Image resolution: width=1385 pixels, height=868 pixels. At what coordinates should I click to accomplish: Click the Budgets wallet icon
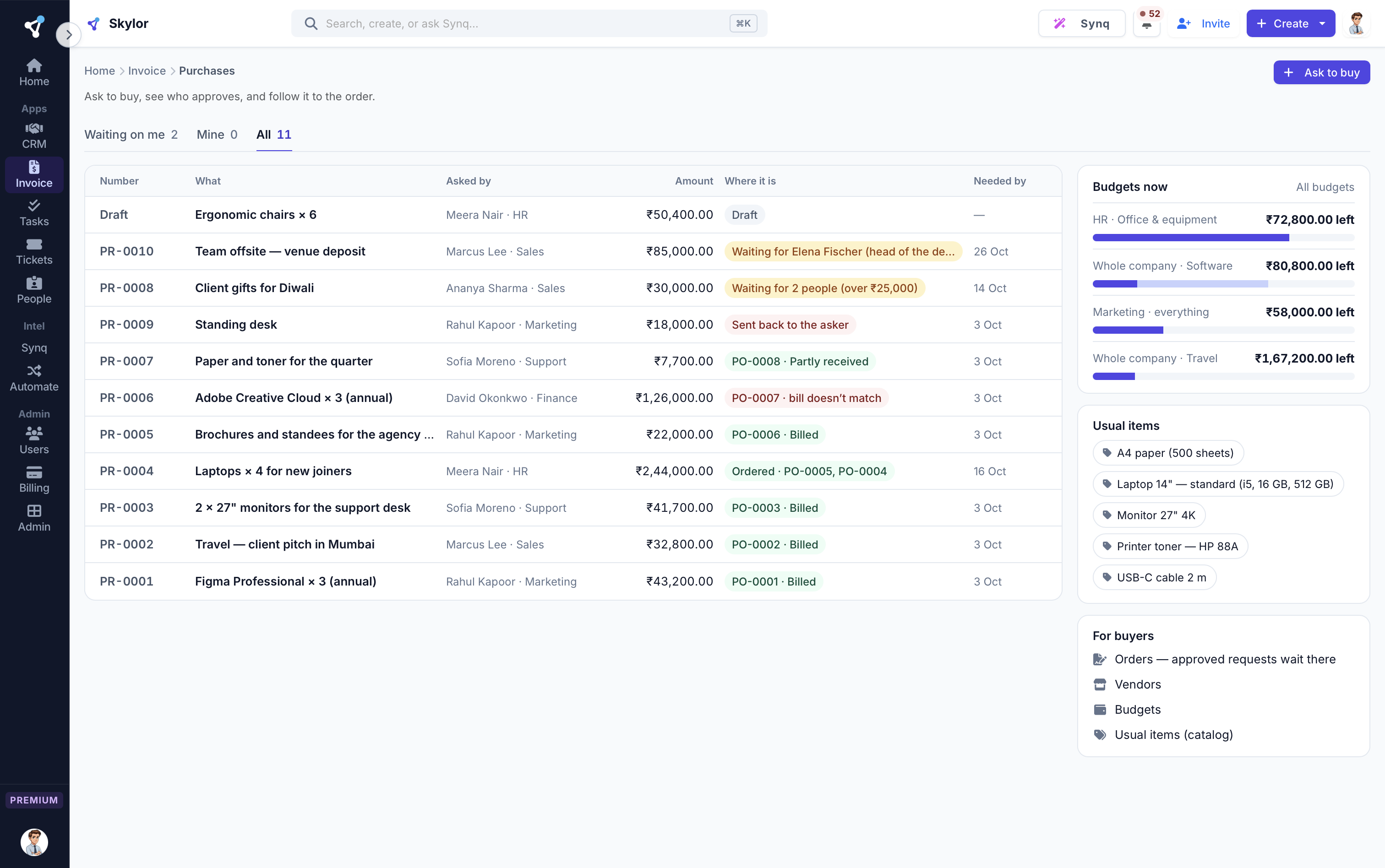(1100, 710)
